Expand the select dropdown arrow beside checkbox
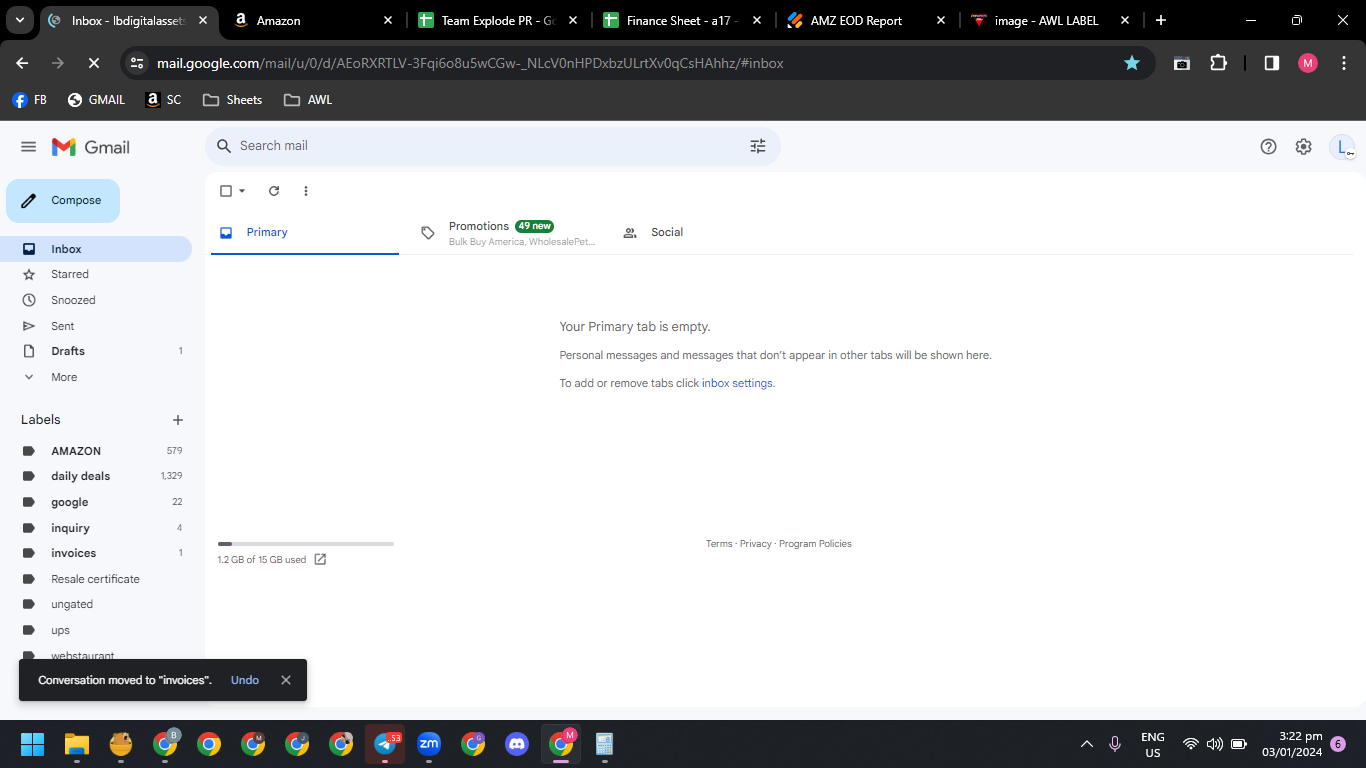Viewport: 1366px width, 768px height. [242, 191]
